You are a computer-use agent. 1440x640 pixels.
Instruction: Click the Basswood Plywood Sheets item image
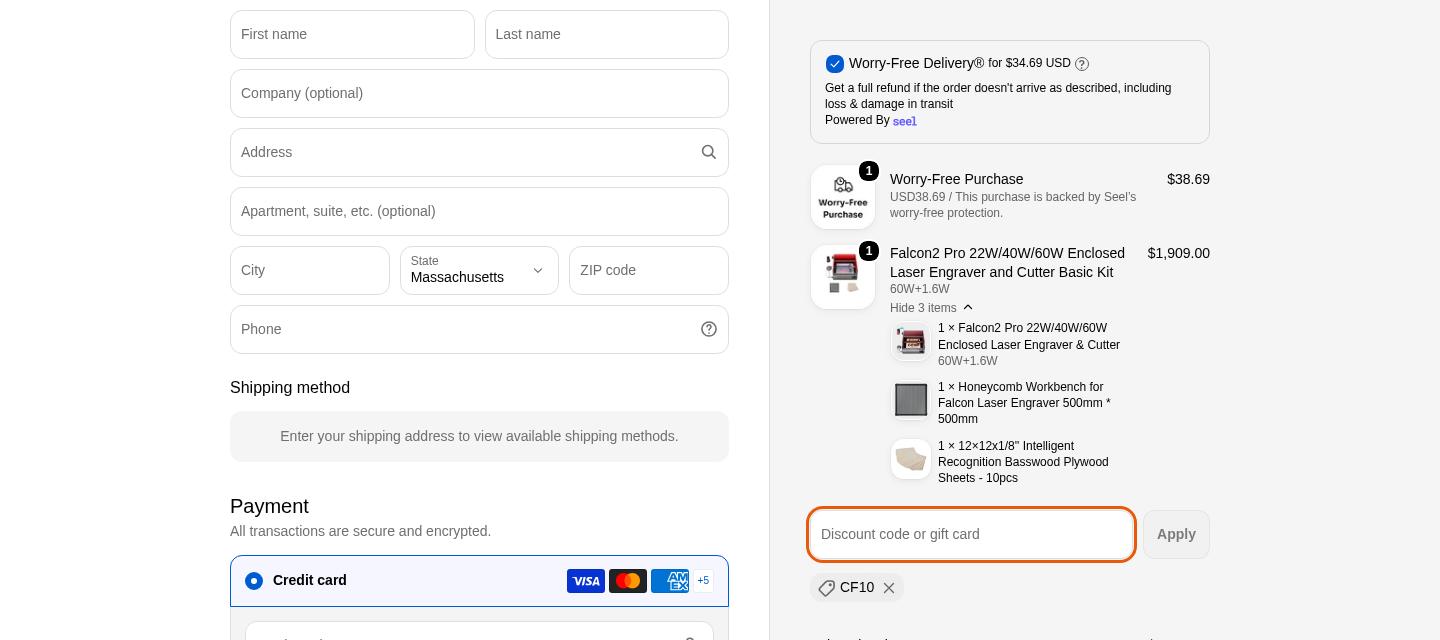pos(911,459)
